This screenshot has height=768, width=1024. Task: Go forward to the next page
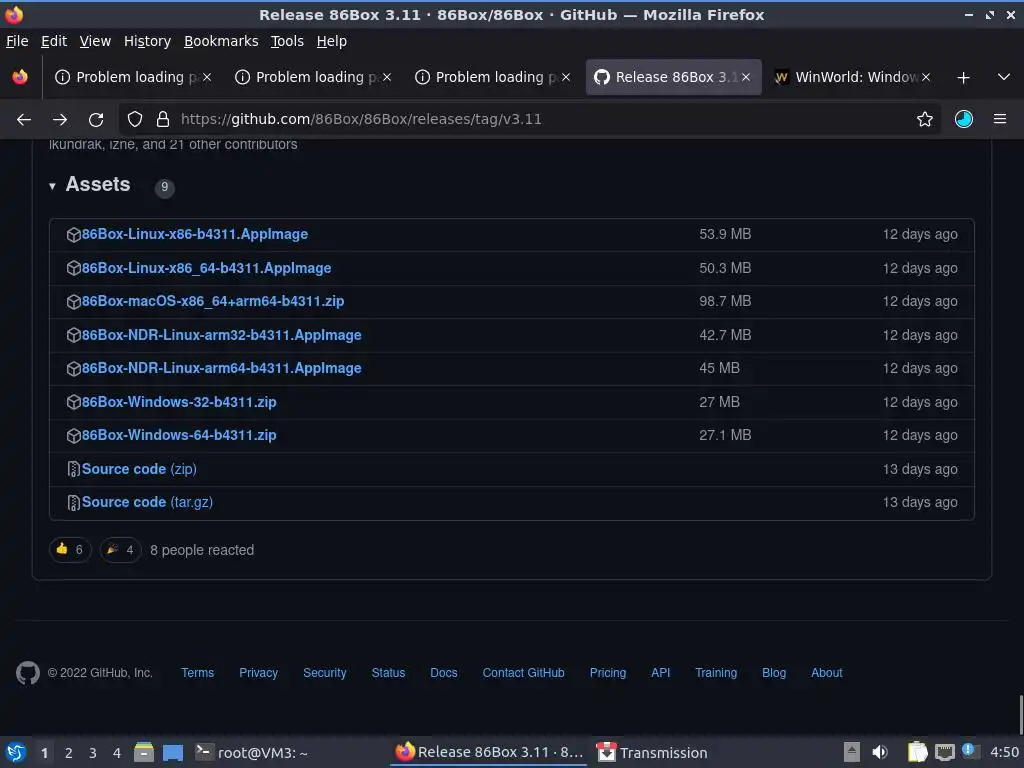pos(60,120)
